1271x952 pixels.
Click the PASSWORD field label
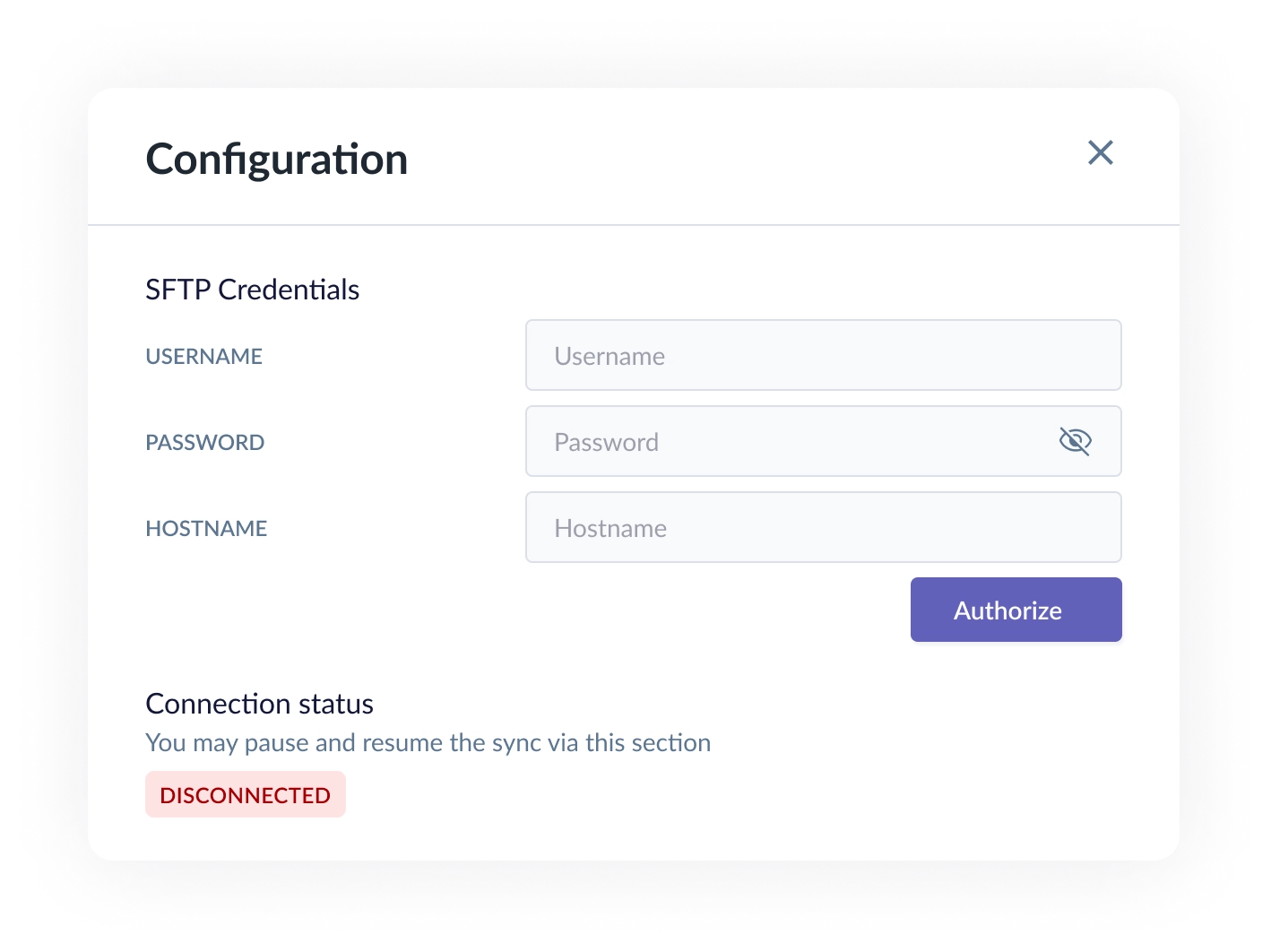click(205, 442)
